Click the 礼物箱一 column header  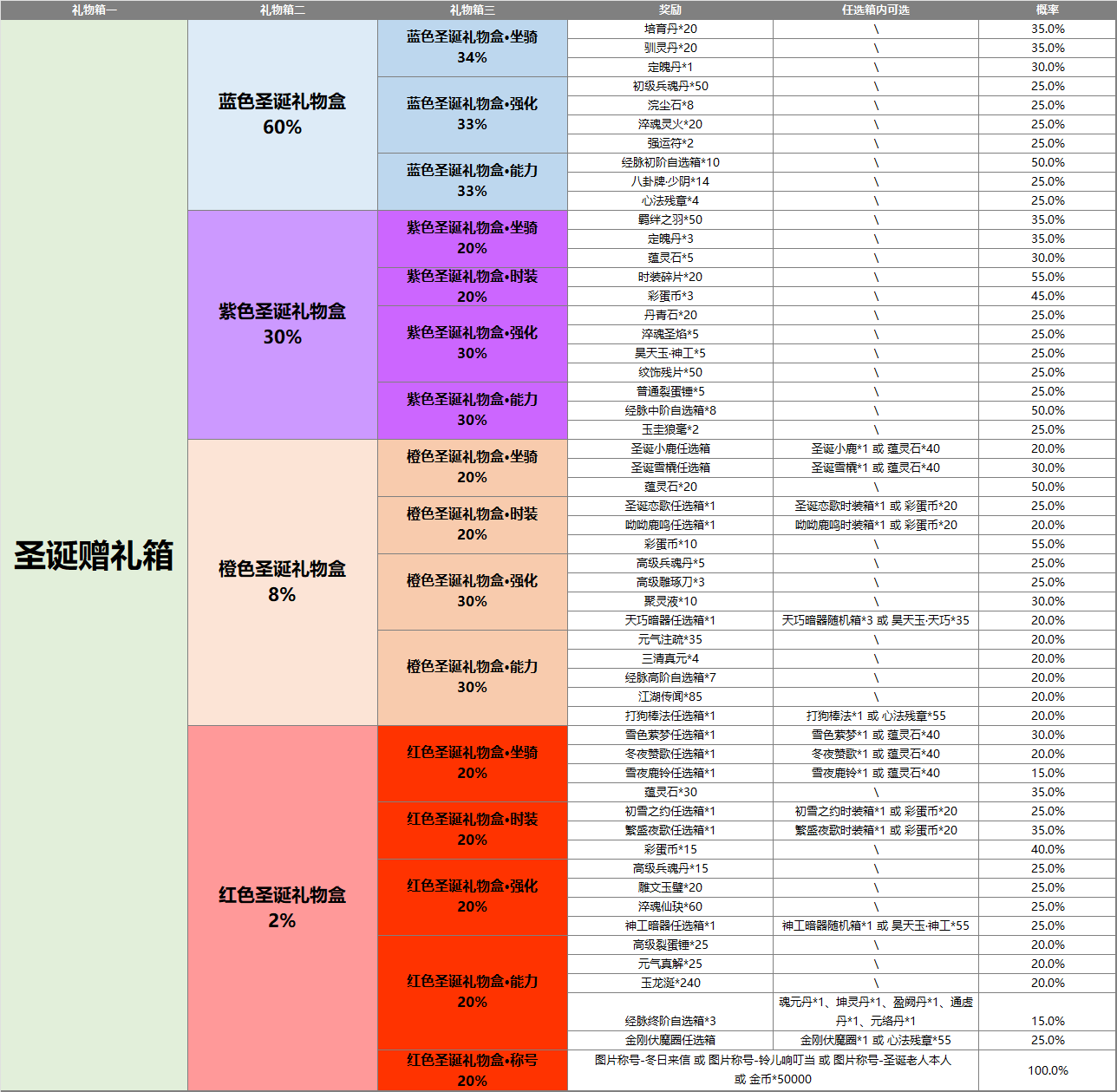click(x=94, y=10)
